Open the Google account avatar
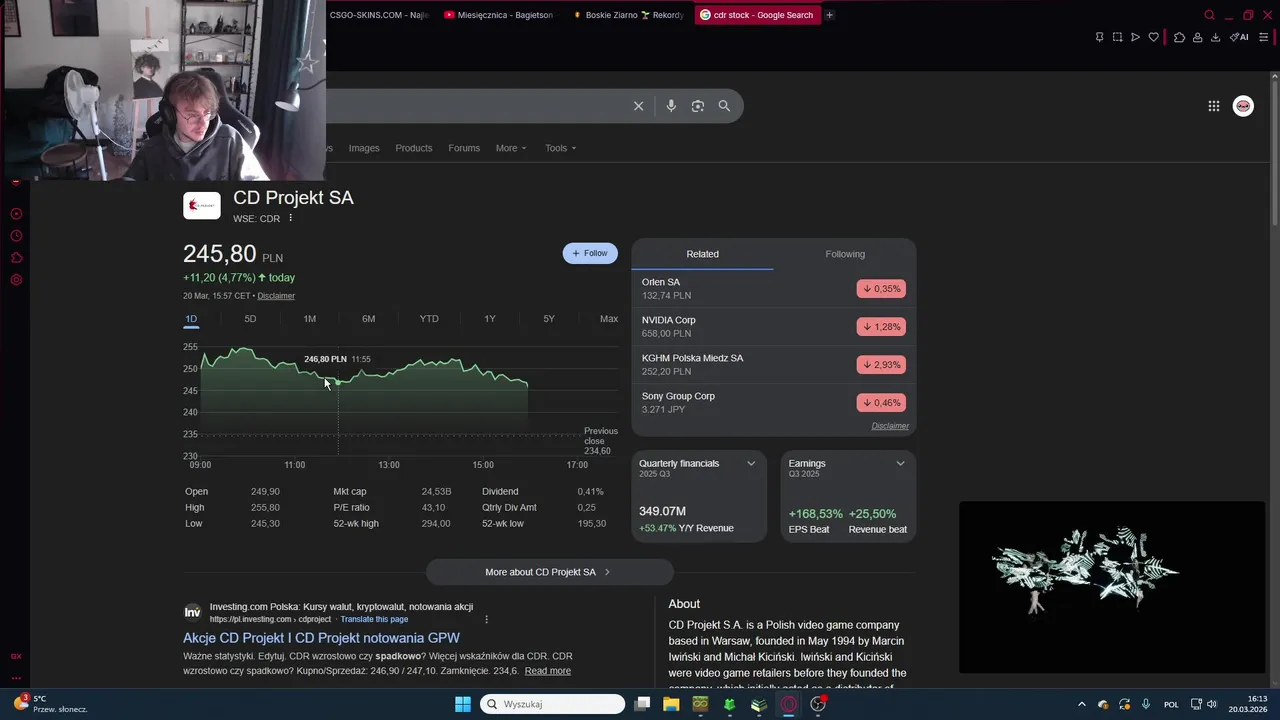This screenshot has height=720, width=1280. [x=1243, y=106]
